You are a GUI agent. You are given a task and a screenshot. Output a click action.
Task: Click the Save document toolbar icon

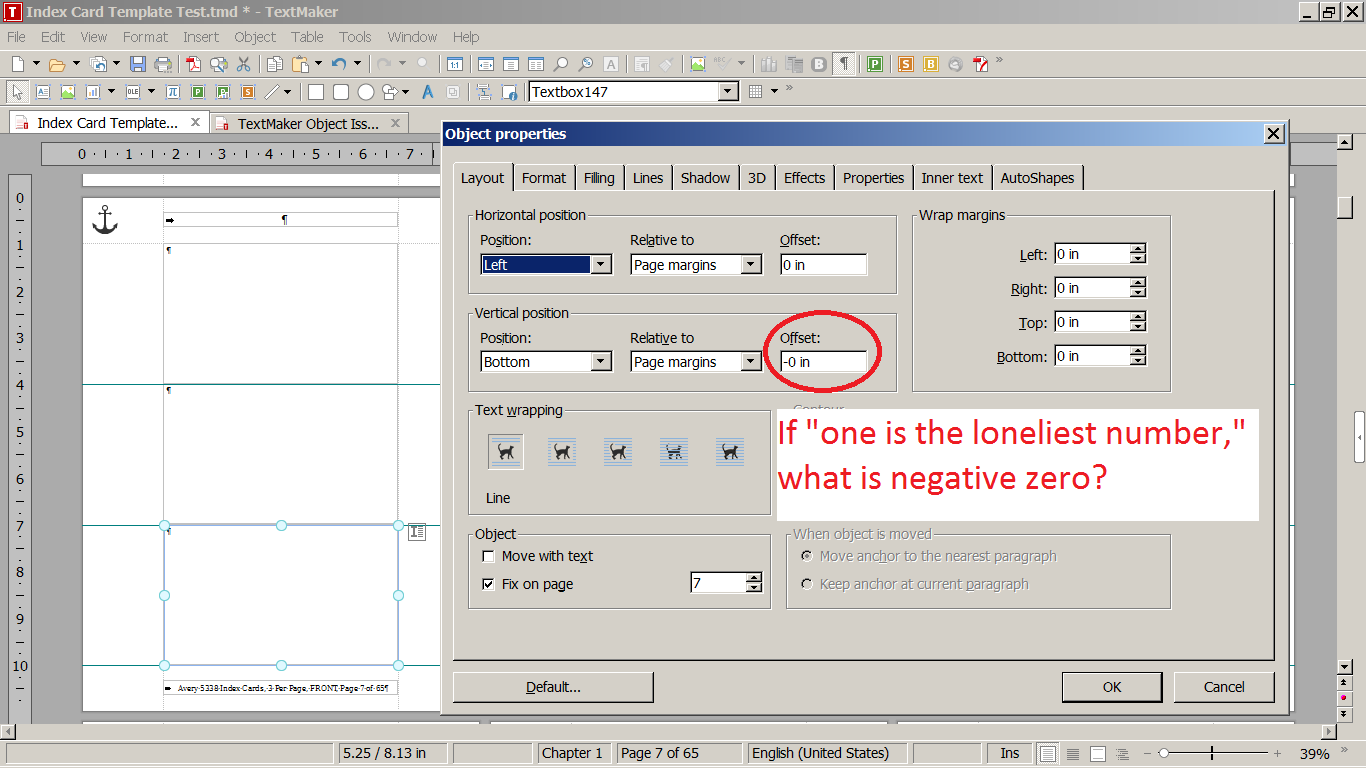coord(138,64)
